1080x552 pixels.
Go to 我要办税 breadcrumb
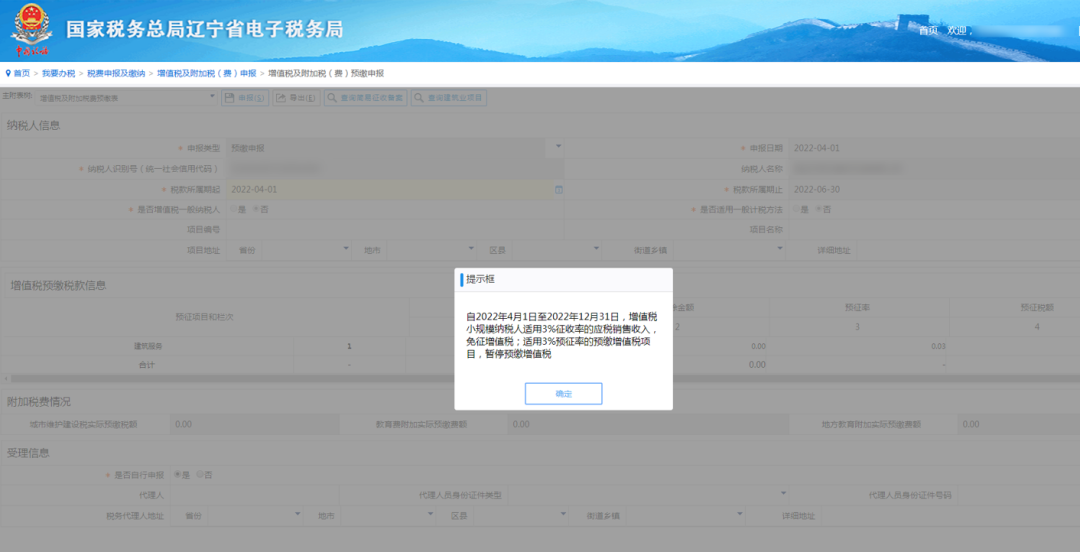point(59,73)
